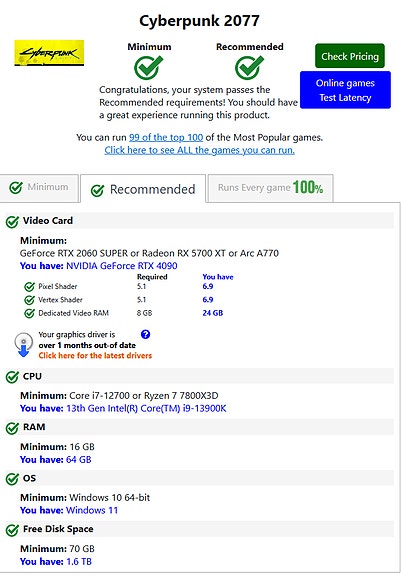Click the checkmark icon next to CPU
This screenshot has width=401, height=575.
[x=12, y=377]
